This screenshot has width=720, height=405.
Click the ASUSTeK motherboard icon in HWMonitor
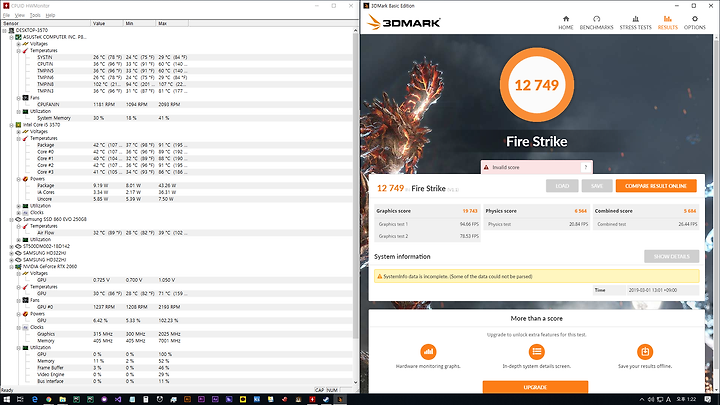coord(18,37)
